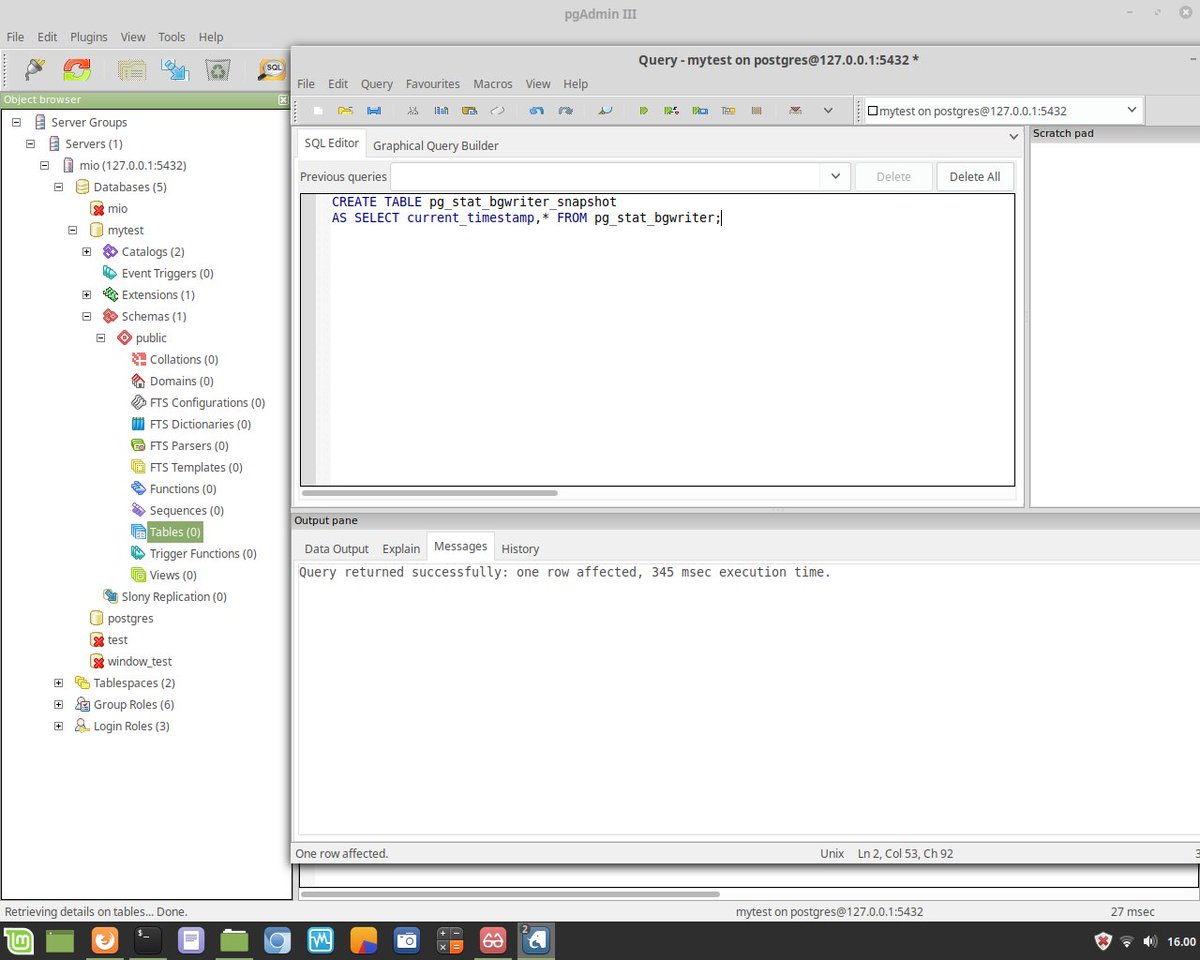Select the Tables (0) tree item
The image size is (1200, 960).
pos(174,531)
